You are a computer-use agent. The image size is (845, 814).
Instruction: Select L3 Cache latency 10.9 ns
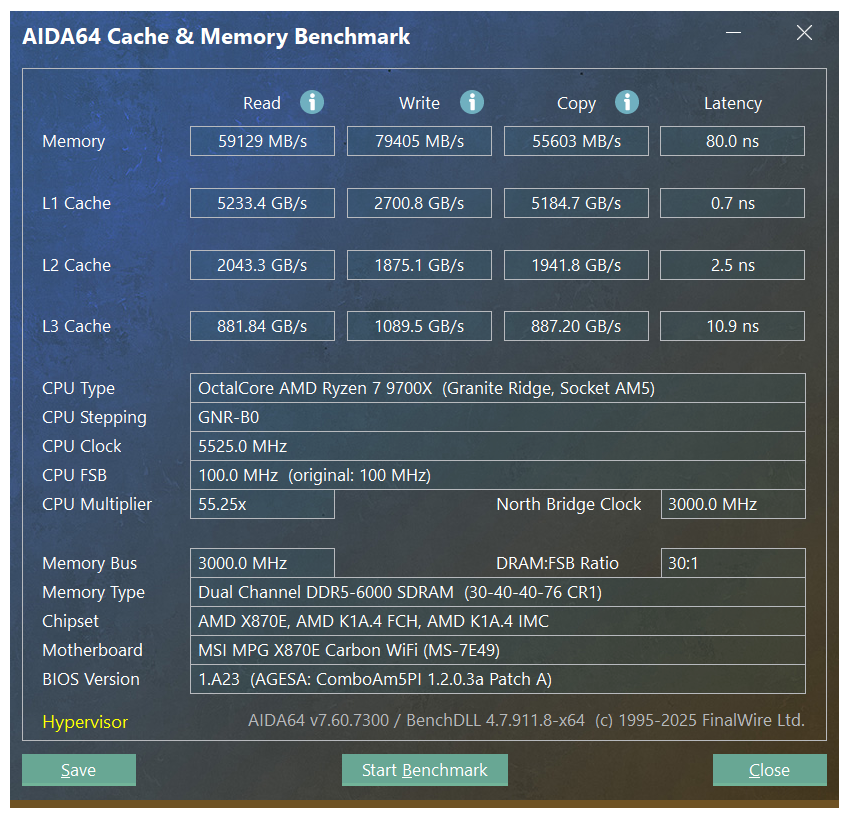(732, 326)
